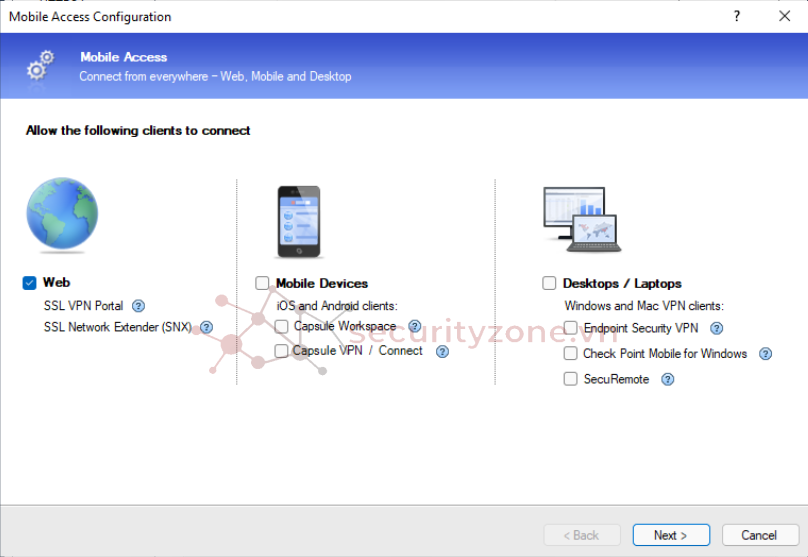Check the SecuRemote client option
This screenshot has height=557, width=808.
click(x=570, y=379)
